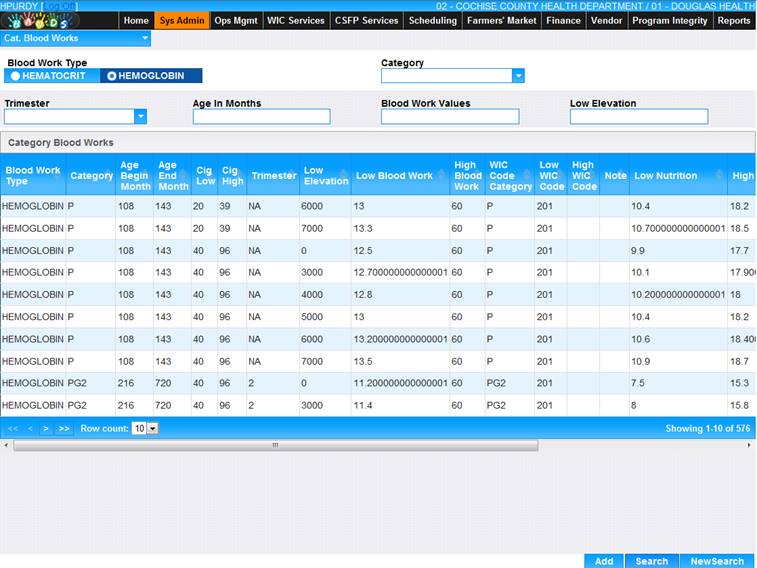The height and width of the screenshot is (568, 757).
Task: Click Low Nutrition value 10.6
Action: [641, 339]
